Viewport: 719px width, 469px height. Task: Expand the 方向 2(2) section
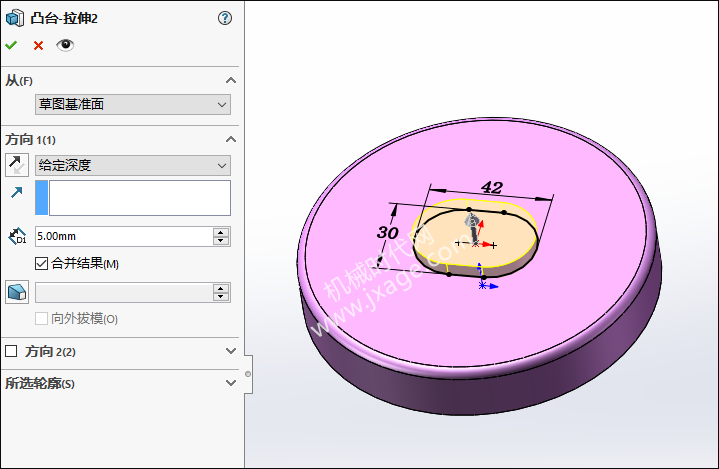click(231, 351)
